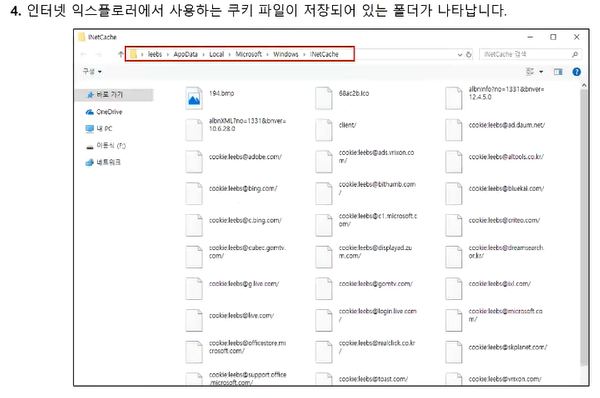The width and height of the screenshot is (600, 398).
Task: Click the vertical scrollbar in file list
Action: coord(584,228)
